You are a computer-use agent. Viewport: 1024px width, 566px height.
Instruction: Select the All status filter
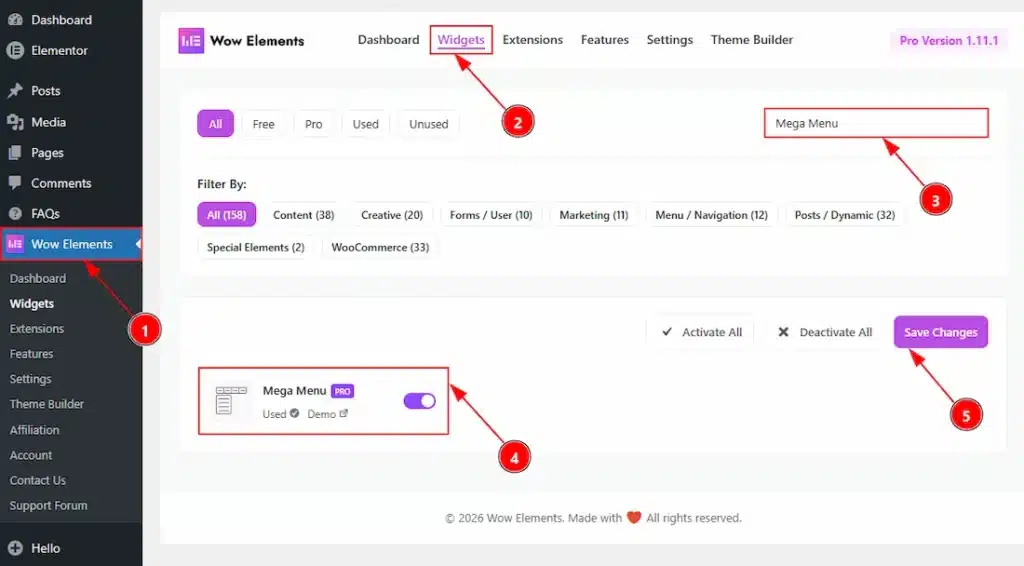click(x=216, y=124)
